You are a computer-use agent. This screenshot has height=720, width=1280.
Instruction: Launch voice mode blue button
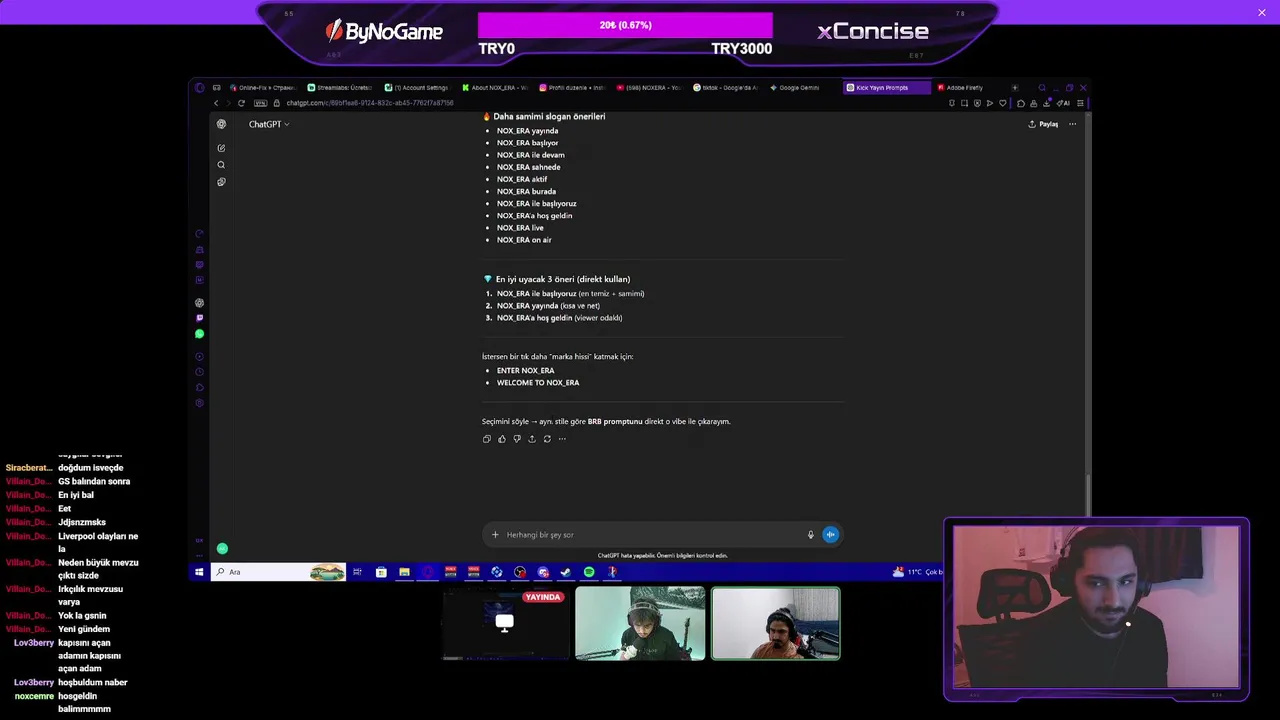830,535
